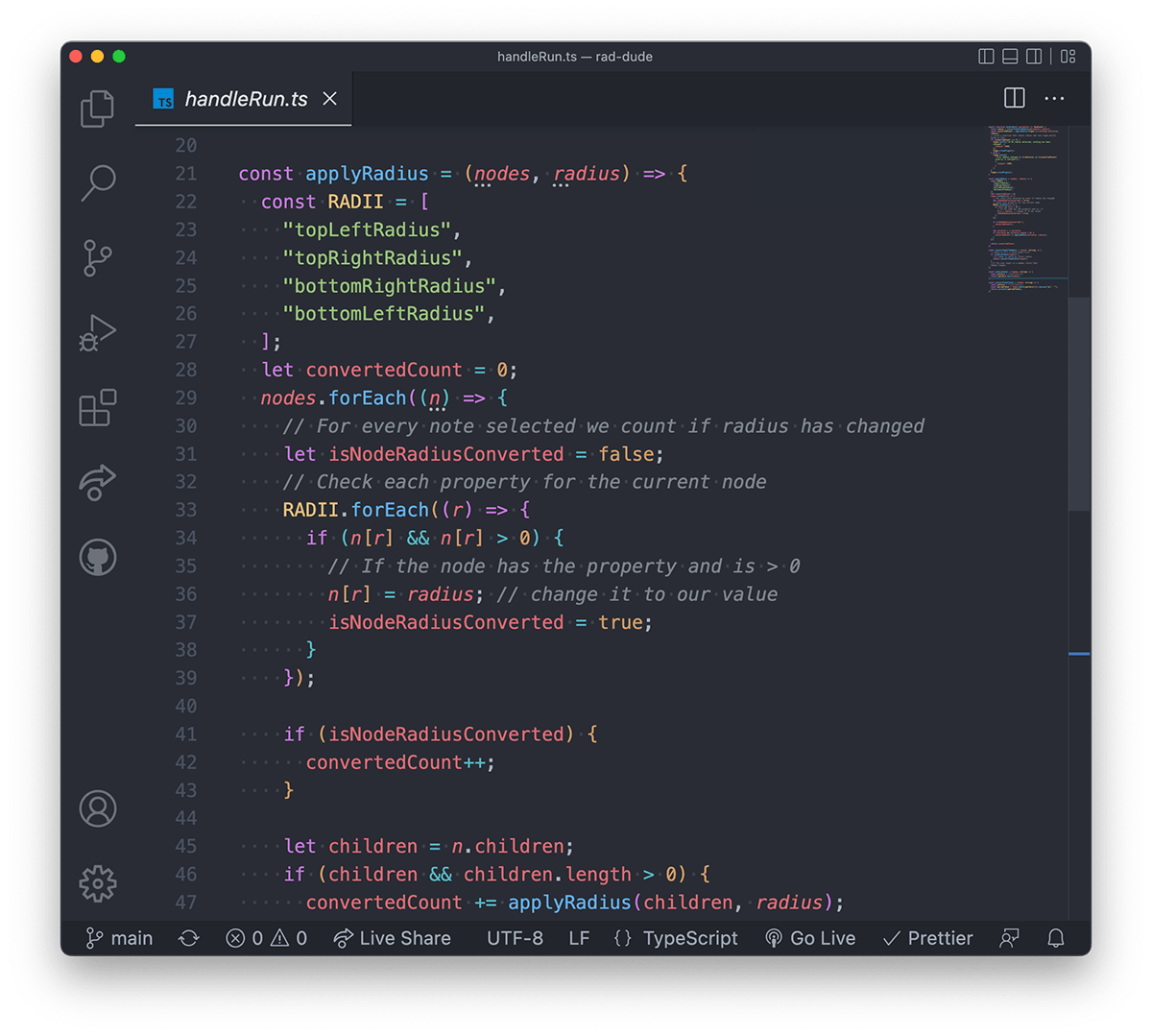Open Customize Layout in title bar
This screenshot has width=1152, height=1036.
click(1068, 57)
